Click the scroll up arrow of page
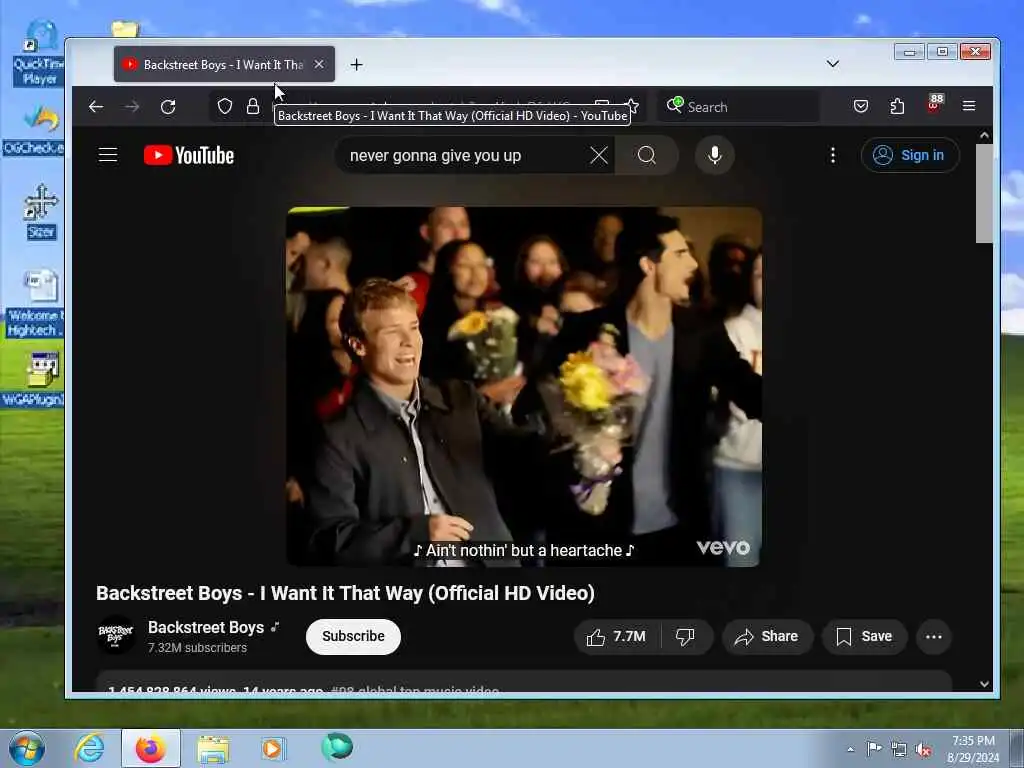 (x=984, y=135)
